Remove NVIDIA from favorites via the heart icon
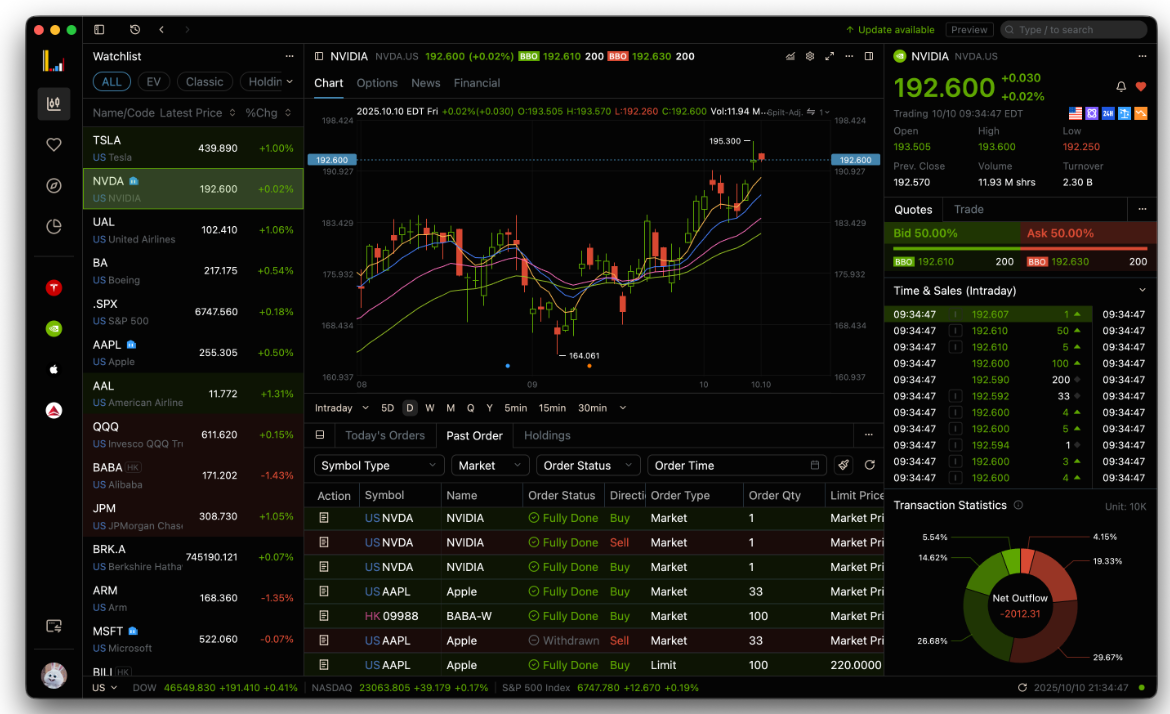 point(1141,87)
